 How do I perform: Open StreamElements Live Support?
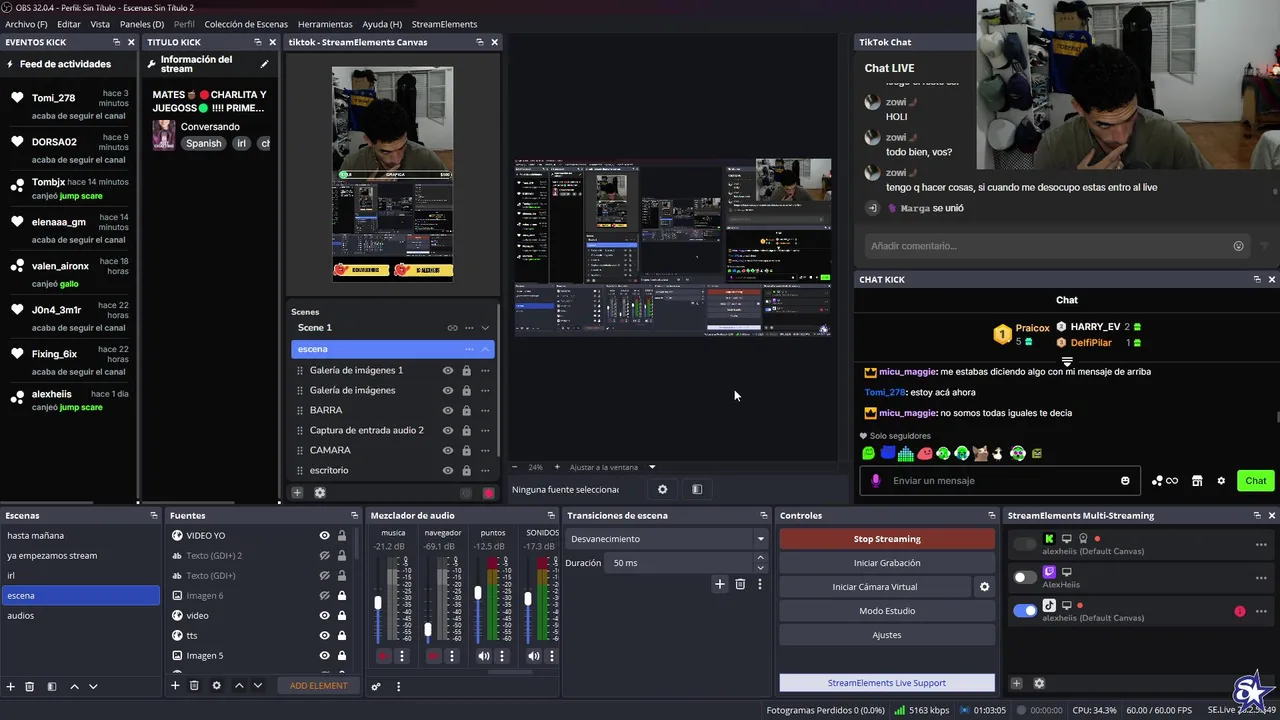point(887,683)
